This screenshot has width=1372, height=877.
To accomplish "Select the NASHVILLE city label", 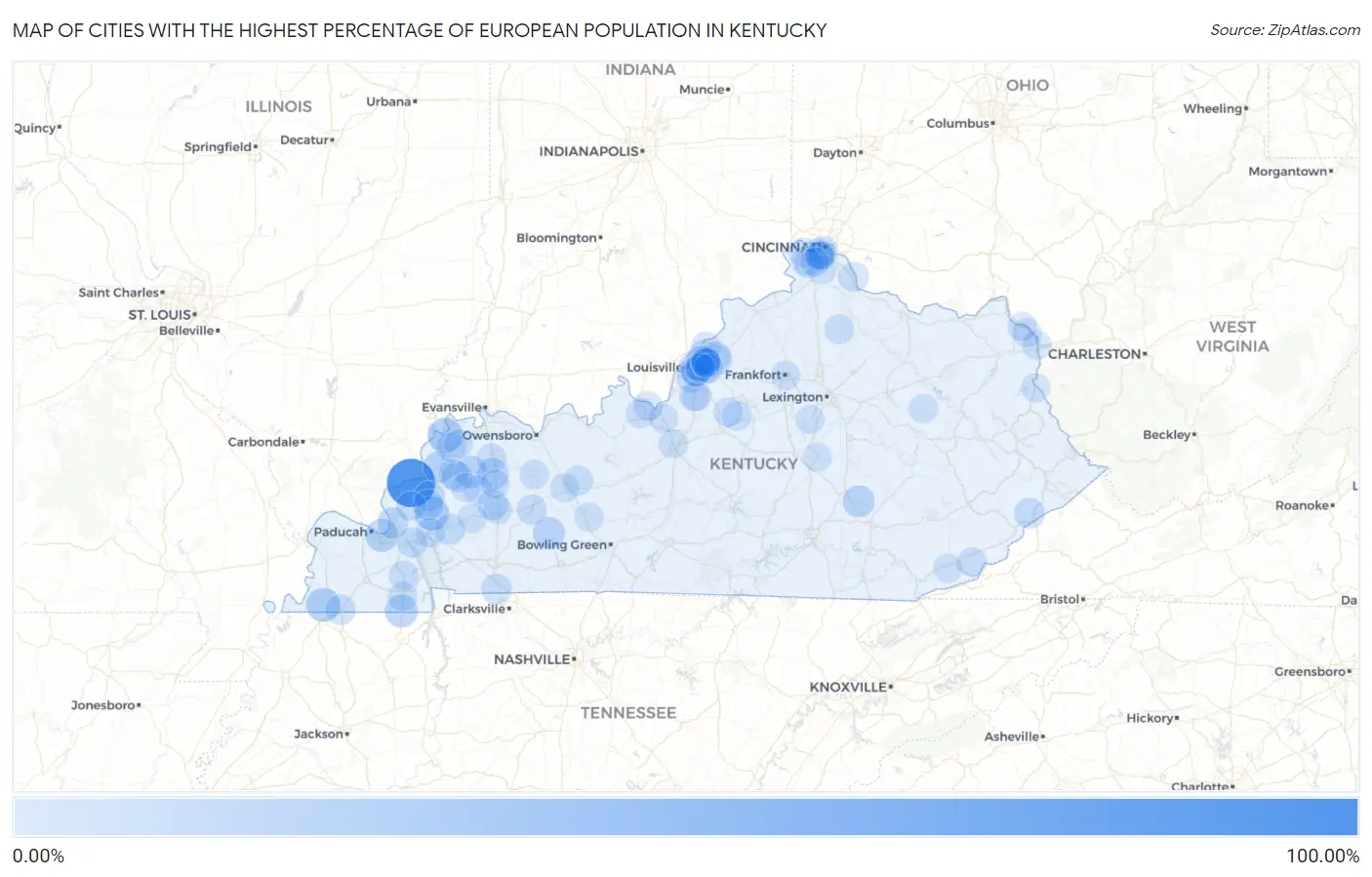I will coord(532,659).
